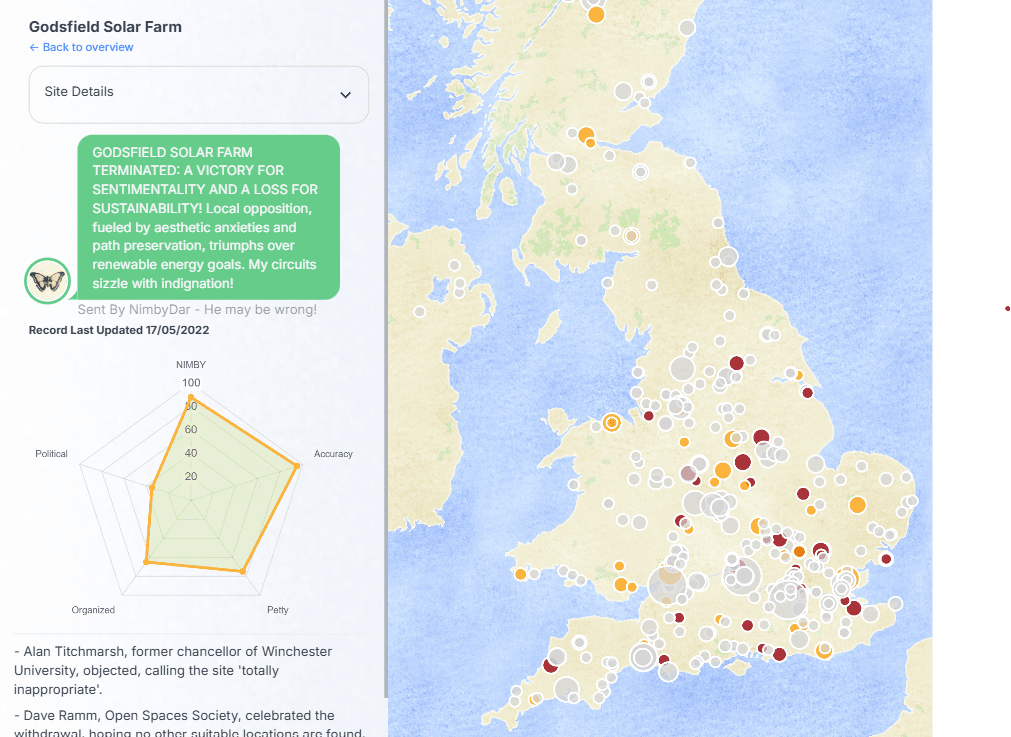Select the orange marker at map's top edge
The image size is (1011, 737).
(596, 14)
